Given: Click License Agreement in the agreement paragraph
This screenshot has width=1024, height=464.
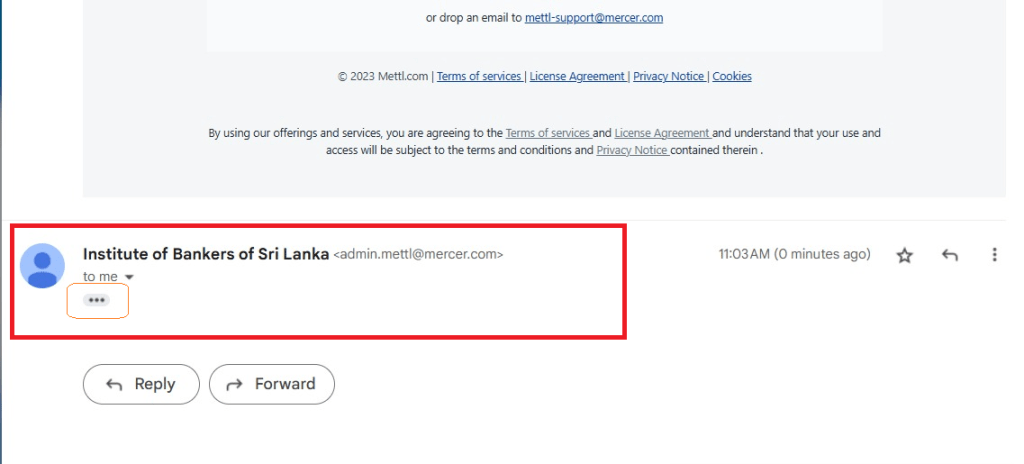Looking at the screenshot, I should tap(661, 132).
